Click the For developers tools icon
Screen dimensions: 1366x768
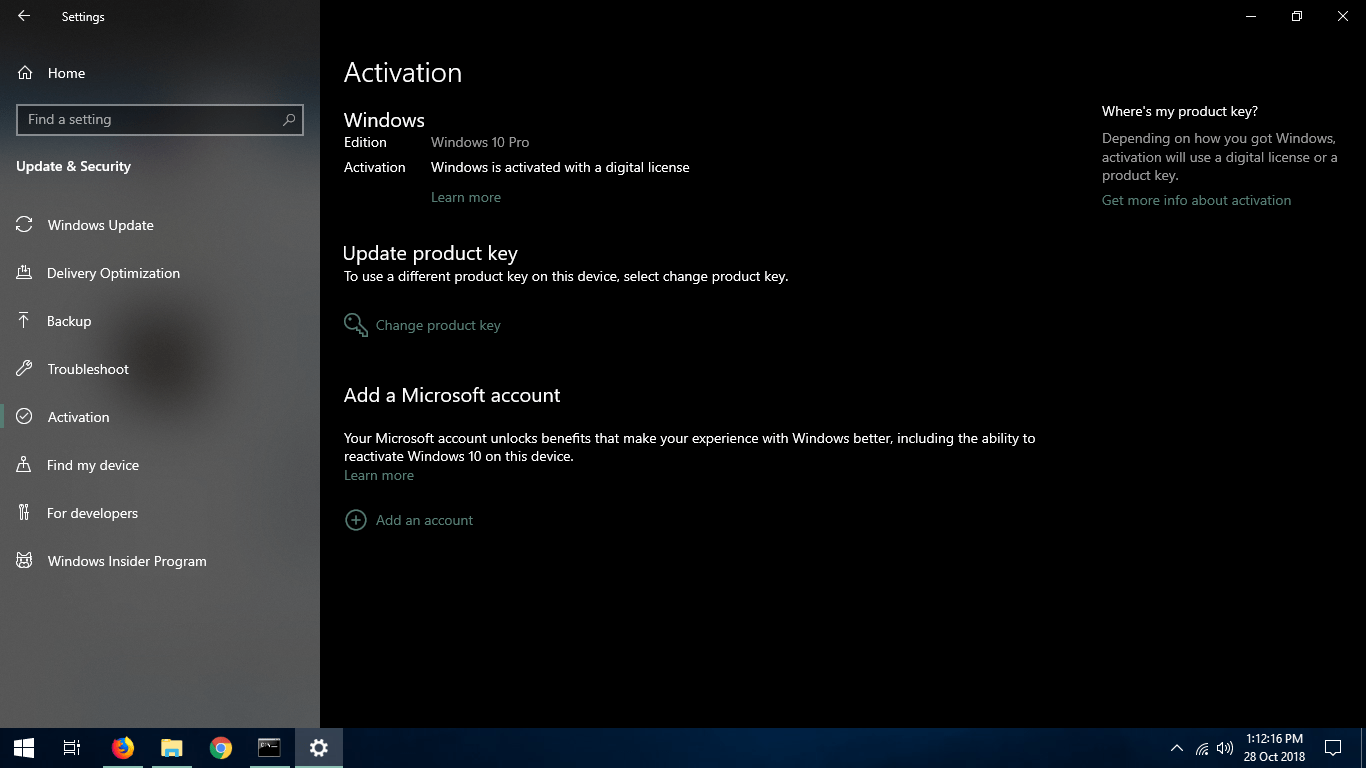[25, 513]
